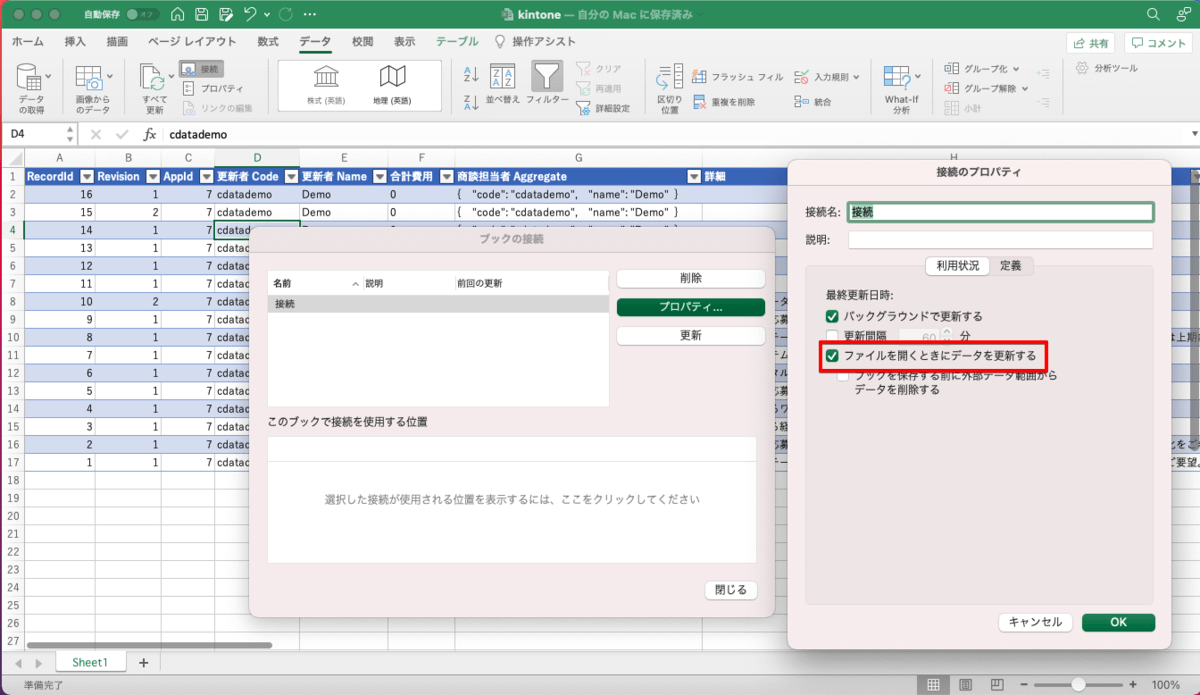1200x695 pixels.
Task: Select the Sheet1 sheet tab
Action: pos(89,662)
